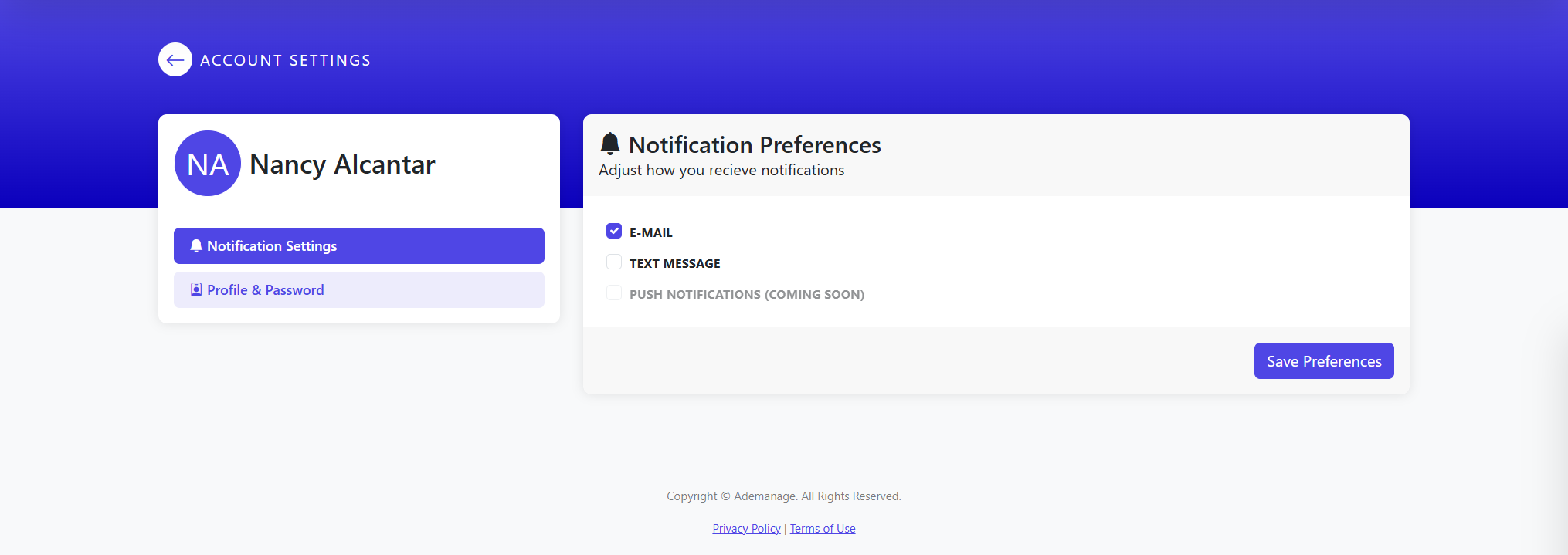Click the bell icon in Notification Settings
1568x555 pixels.
pyautogui.click(x=196, y=245)
